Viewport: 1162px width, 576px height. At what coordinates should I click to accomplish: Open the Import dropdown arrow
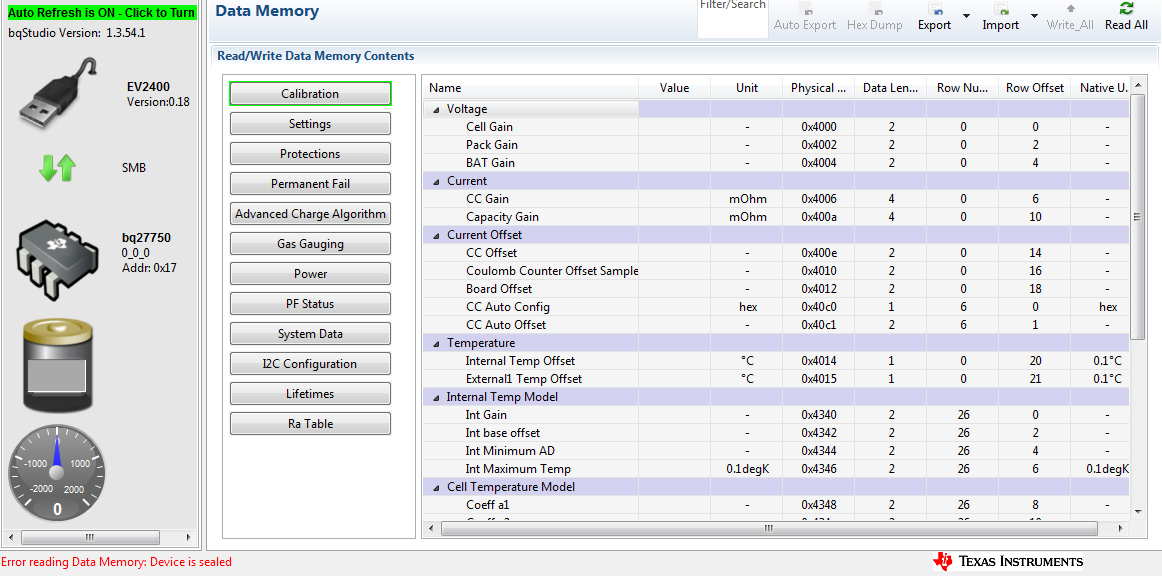point(1034,16)
